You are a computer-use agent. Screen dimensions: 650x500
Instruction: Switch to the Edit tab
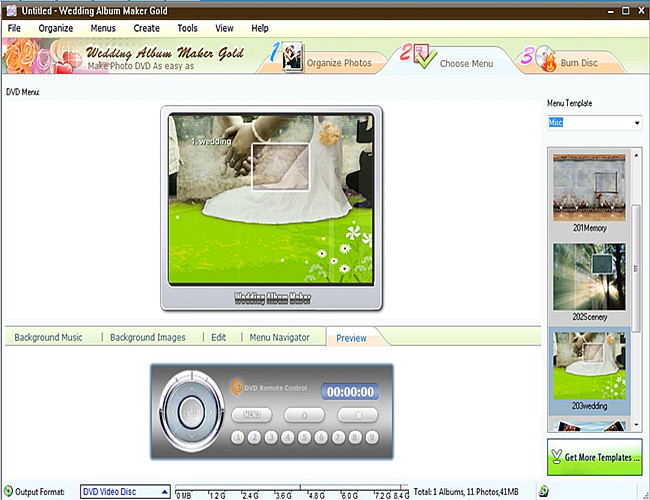point(218,337)
